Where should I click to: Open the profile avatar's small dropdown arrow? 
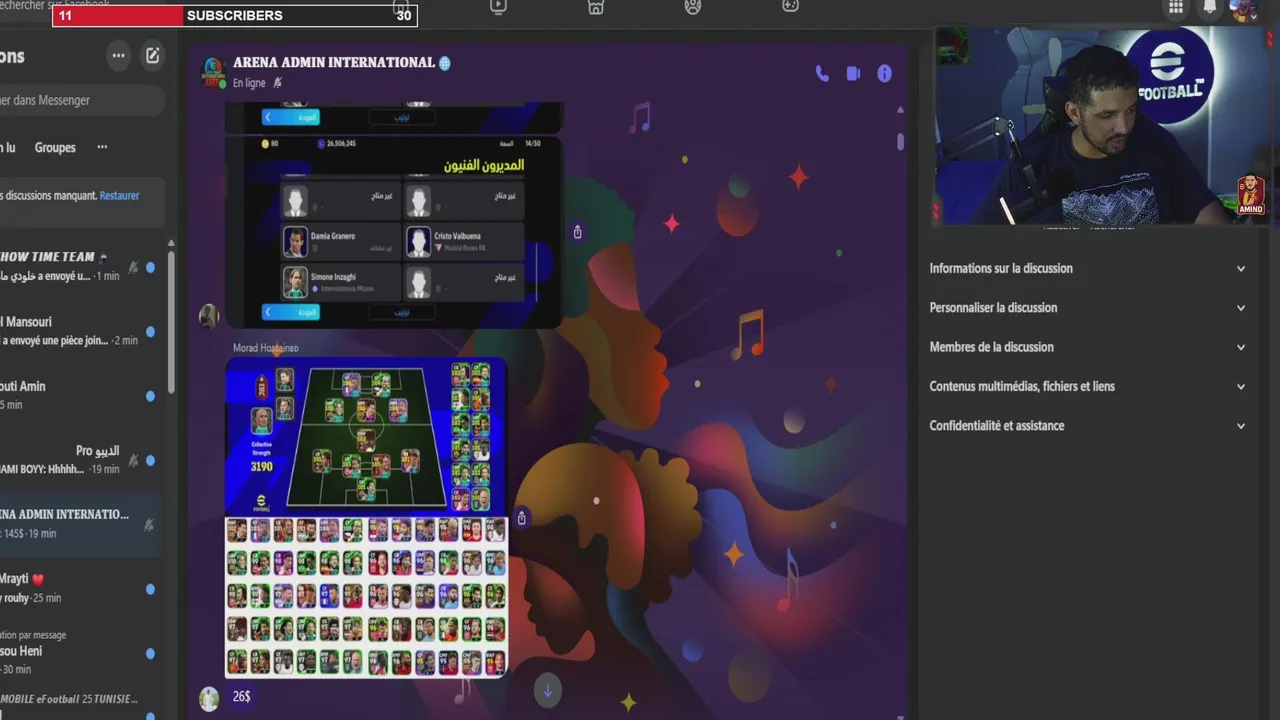pyautogui.click(x=1252, y=18)
